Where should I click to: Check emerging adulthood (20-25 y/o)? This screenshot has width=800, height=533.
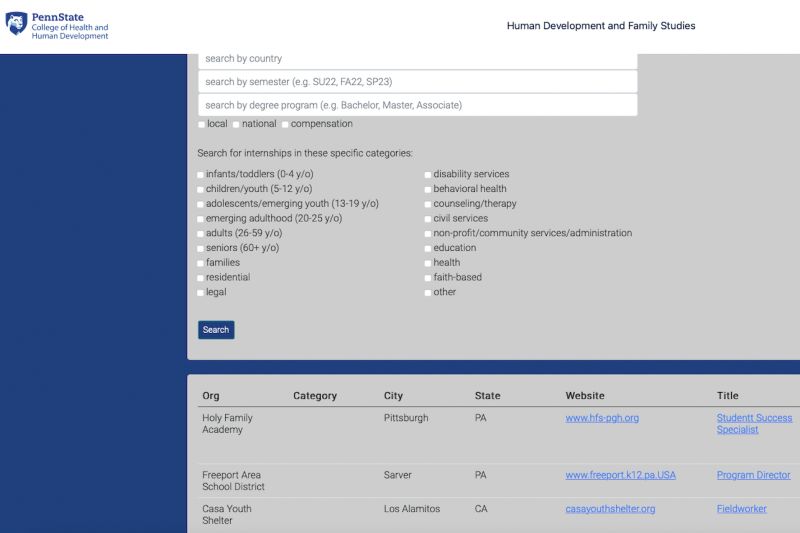pos(201,219)
